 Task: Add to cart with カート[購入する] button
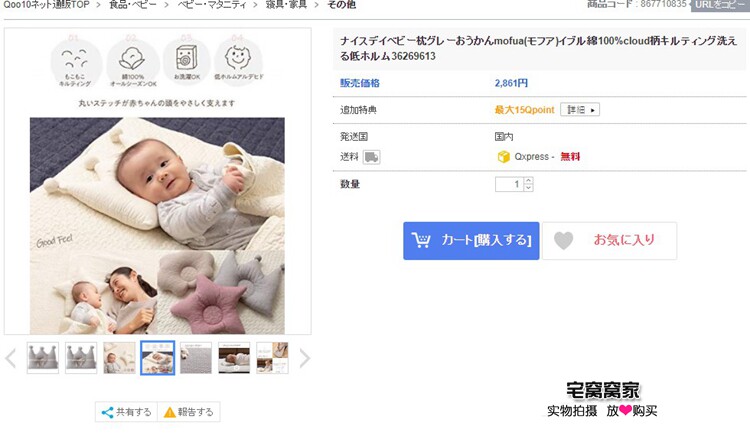(471, 241)
